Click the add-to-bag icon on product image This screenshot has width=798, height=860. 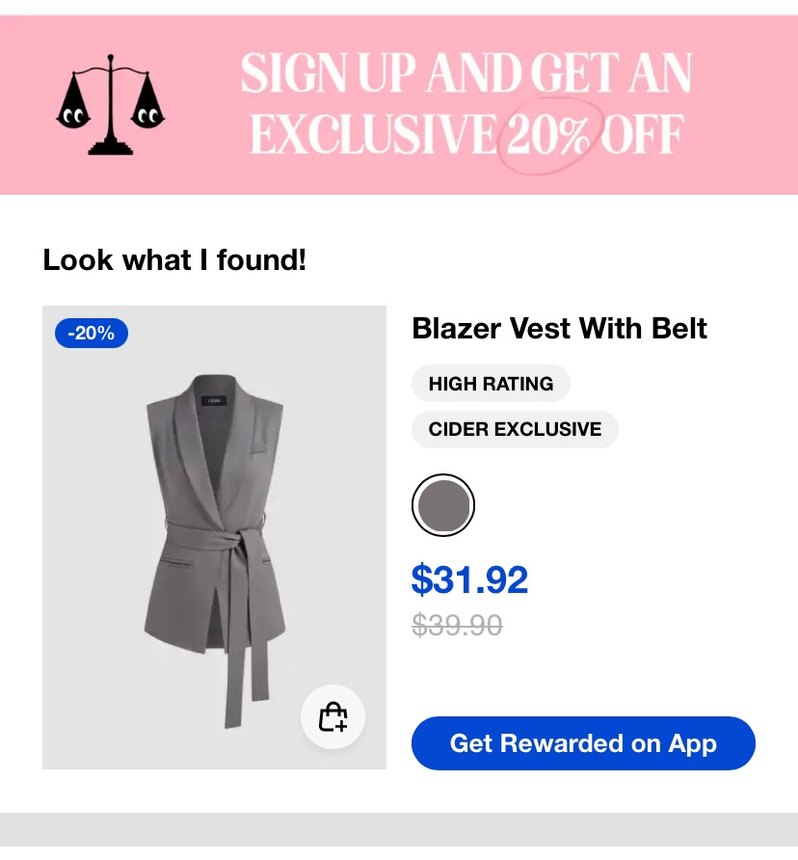[x=332, y=717]
